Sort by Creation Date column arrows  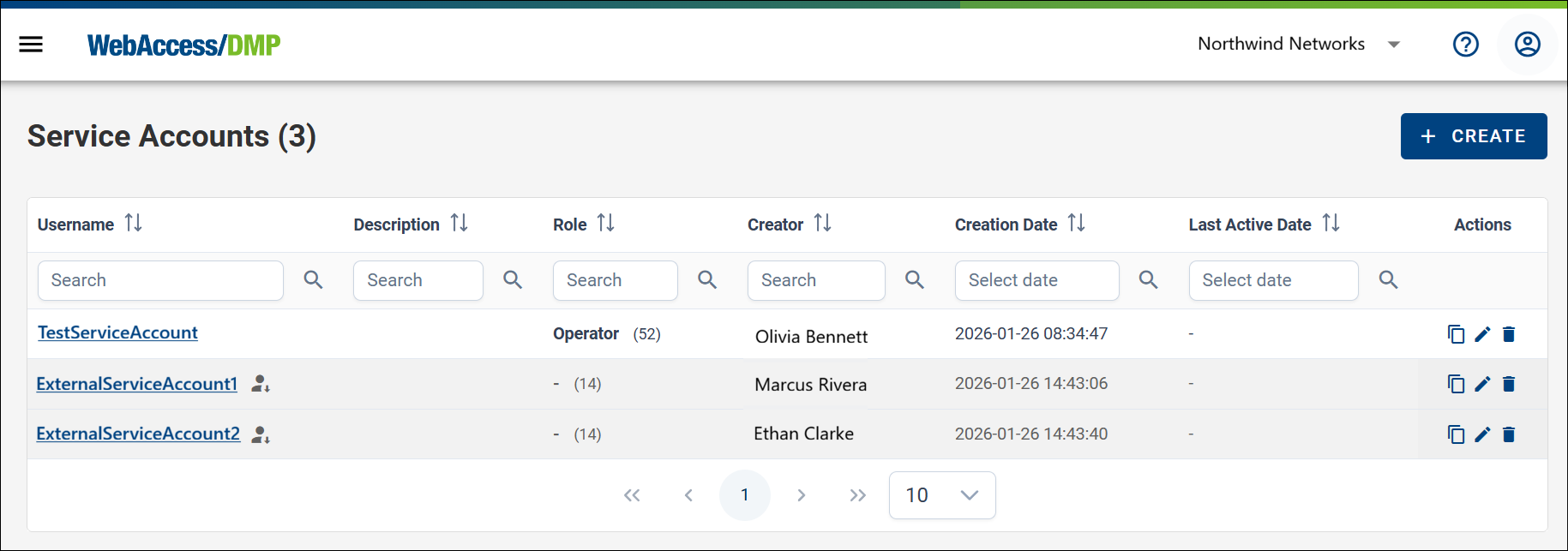coord(1077,224)
